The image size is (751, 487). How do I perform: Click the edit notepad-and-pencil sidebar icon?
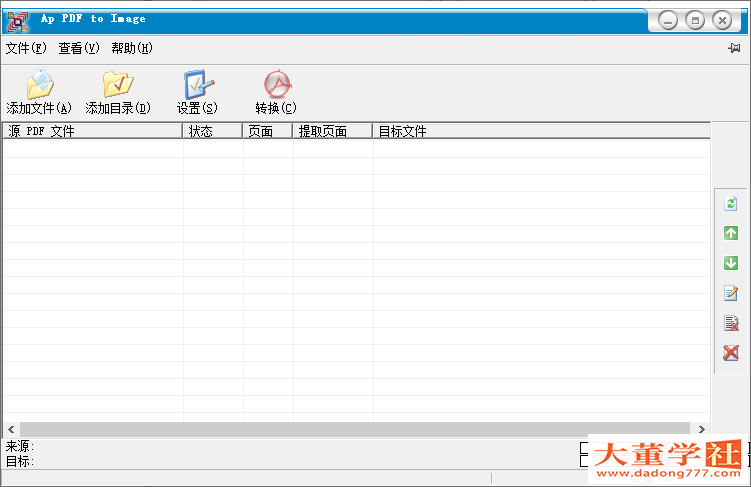pos(731,293)
